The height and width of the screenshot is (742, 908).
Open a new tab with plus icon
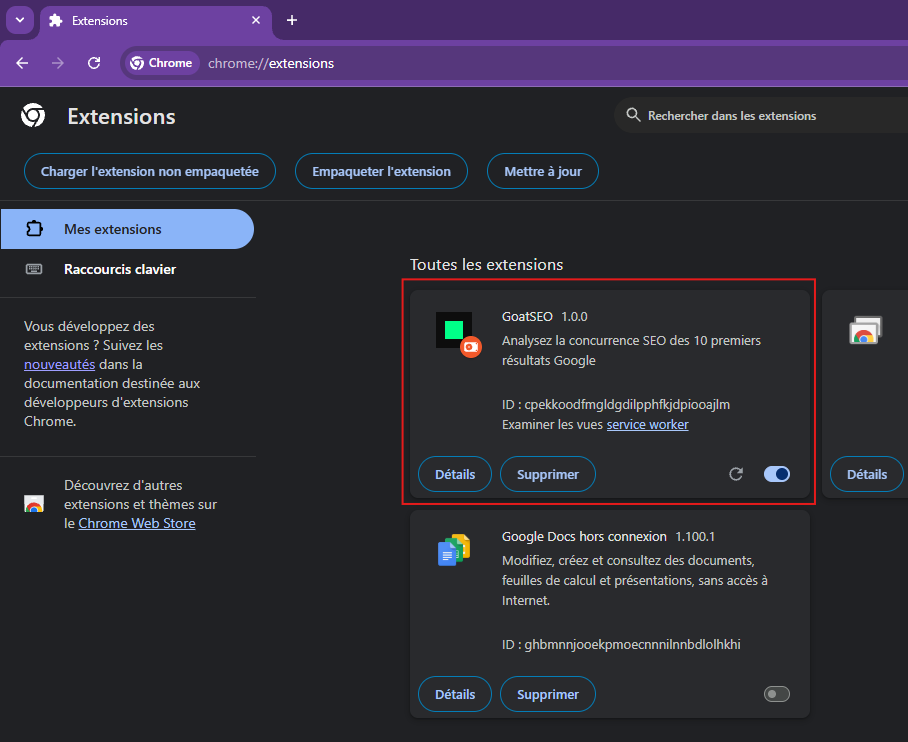pyautogui.click(x=292, y=20)
